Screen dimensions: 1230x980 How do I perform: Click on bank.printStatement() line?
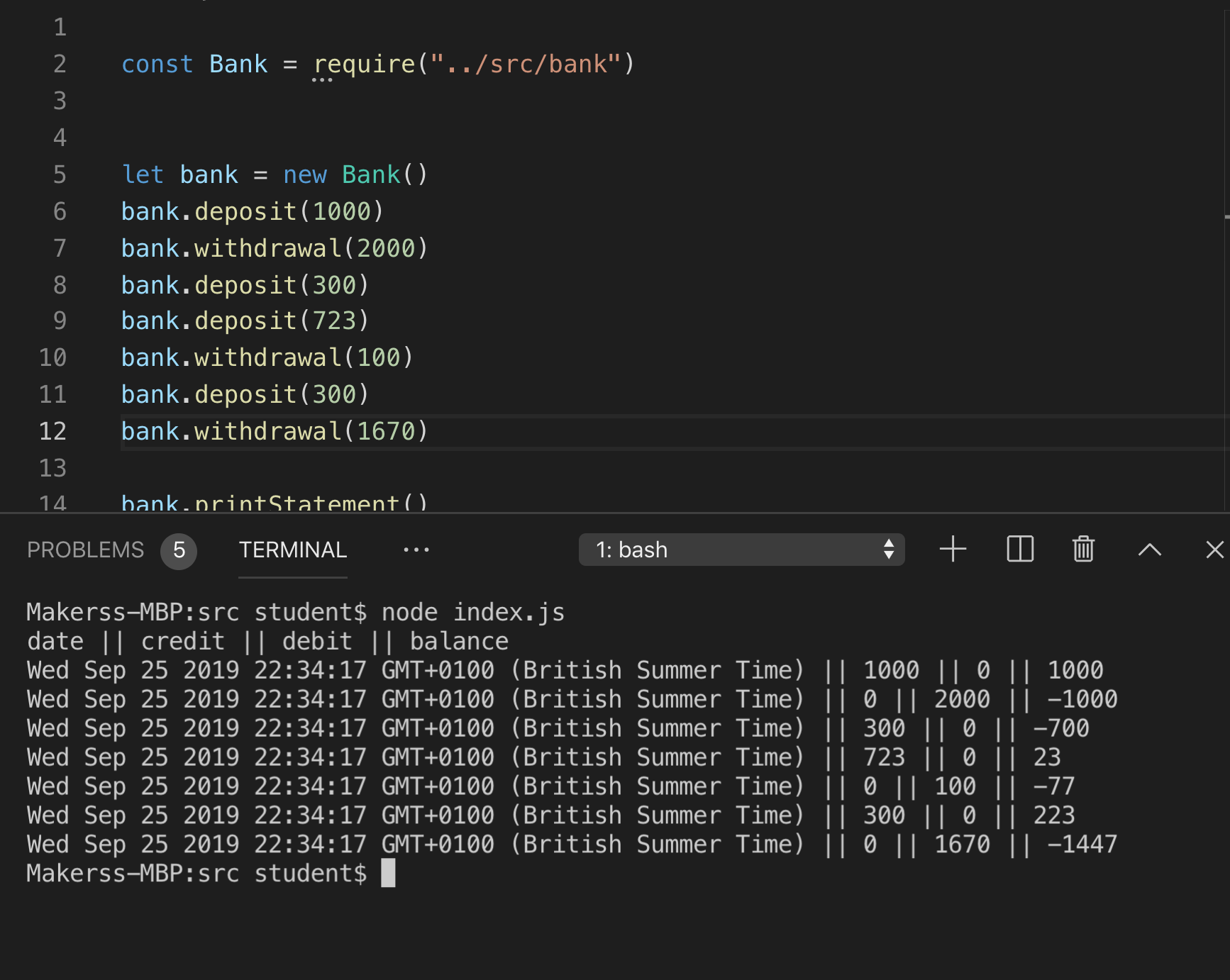point(275,503)
